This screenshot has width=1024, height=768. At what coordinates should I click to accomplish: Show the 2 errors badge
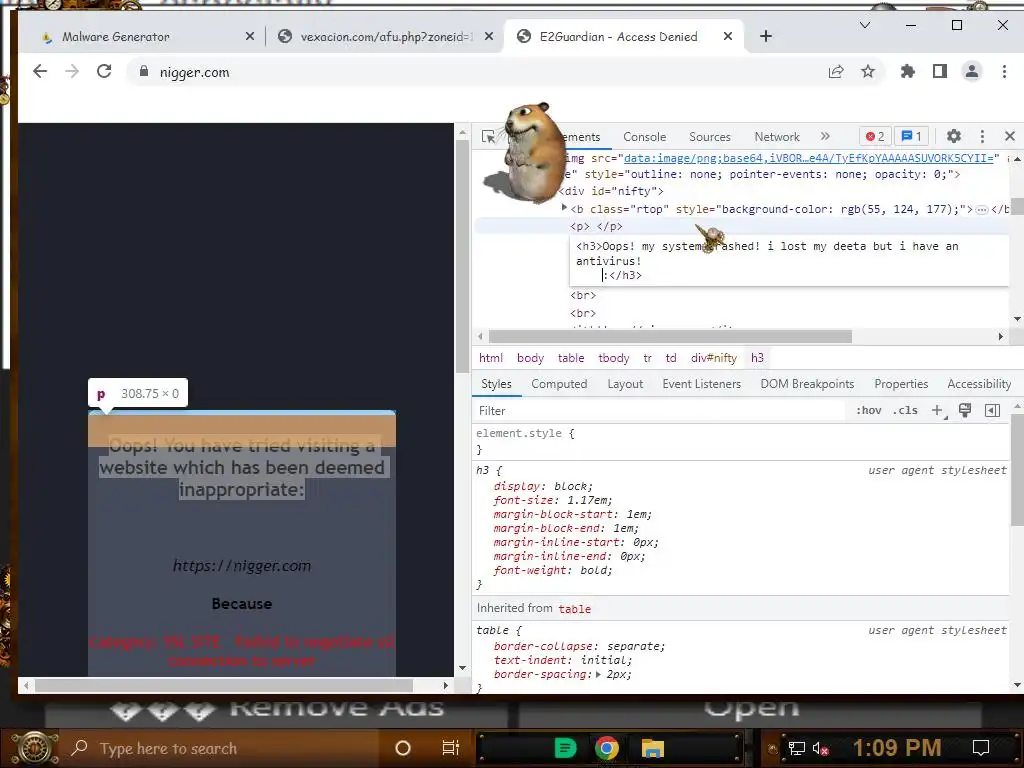(874, 136)
